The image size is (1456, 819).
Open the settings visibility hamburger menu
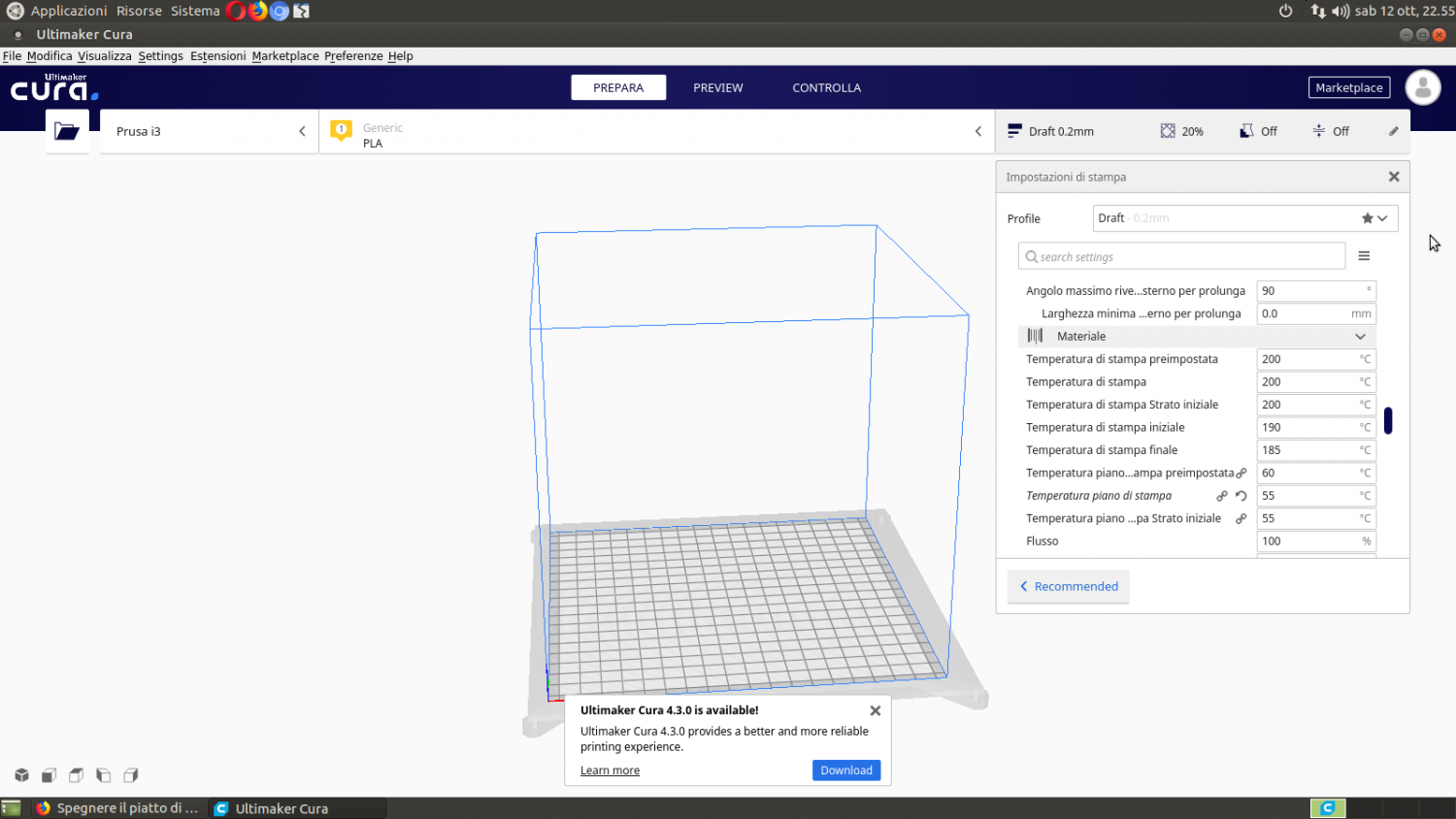[1364, 256]
